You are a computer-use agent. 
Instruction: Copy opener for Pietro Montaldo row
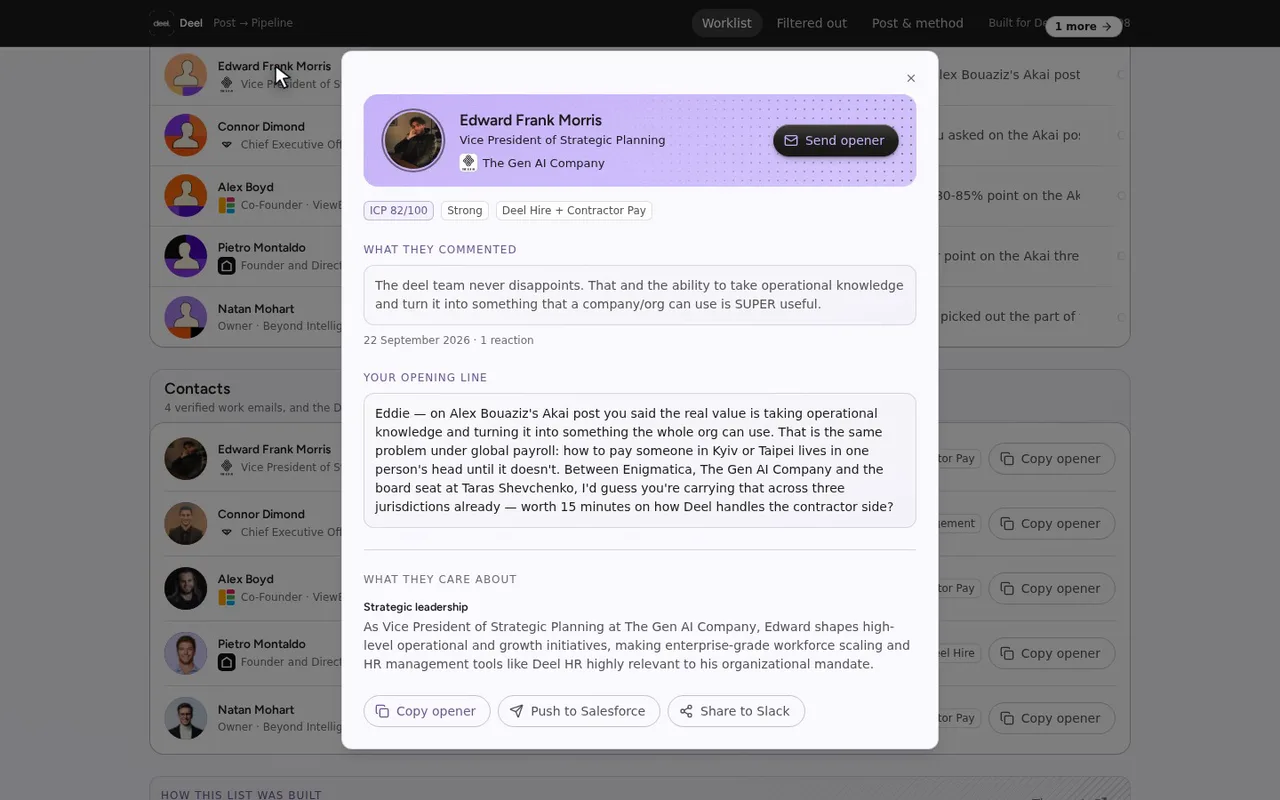1051,653
